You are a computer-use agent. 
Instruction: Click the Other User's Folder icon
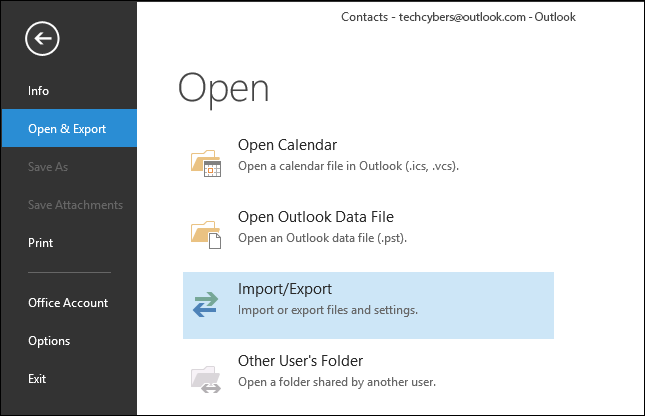pyautogui.click(x=206, y=379)
